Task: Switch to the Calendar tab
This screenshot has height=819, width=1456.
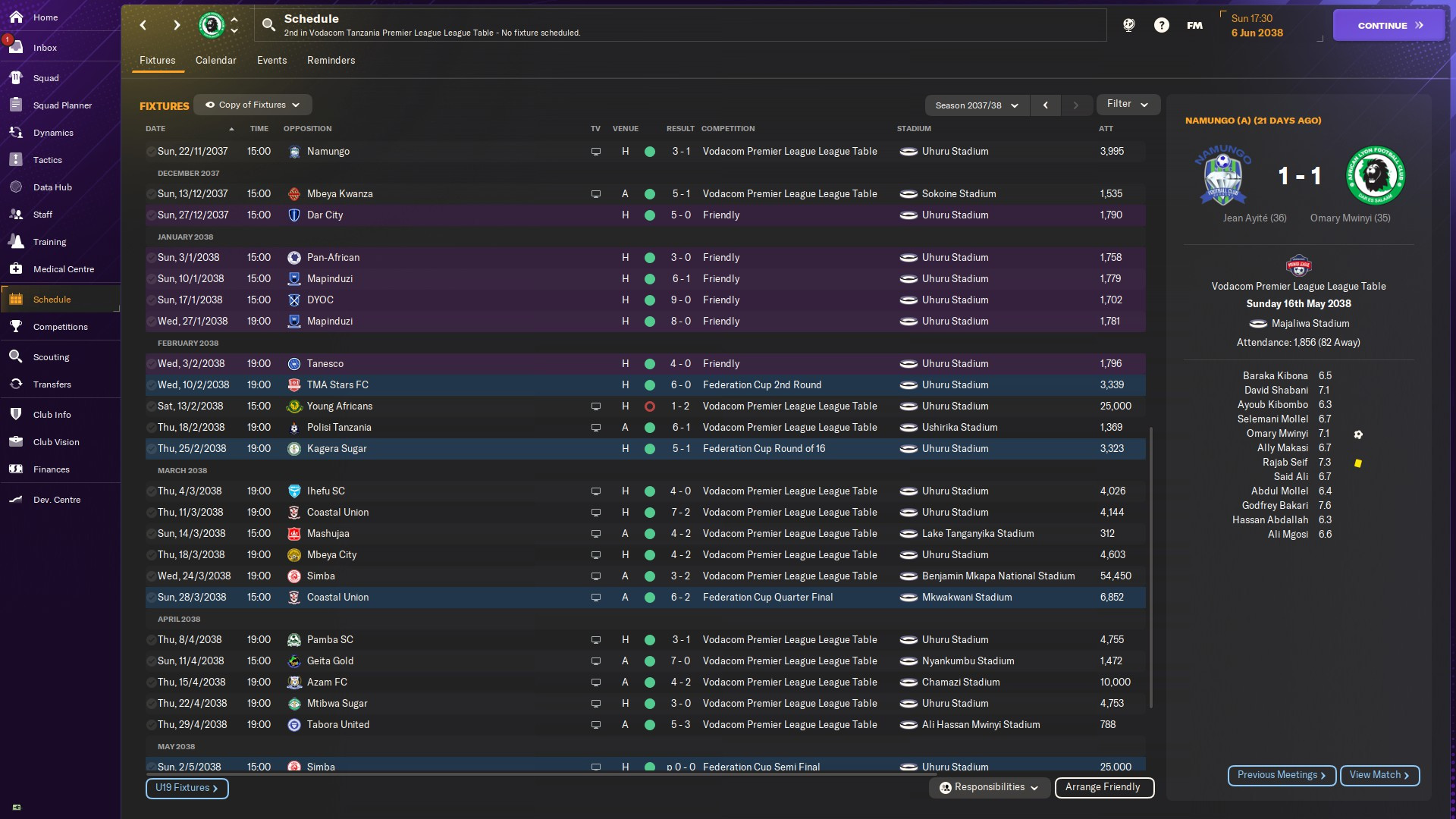Action: (215, 61)
